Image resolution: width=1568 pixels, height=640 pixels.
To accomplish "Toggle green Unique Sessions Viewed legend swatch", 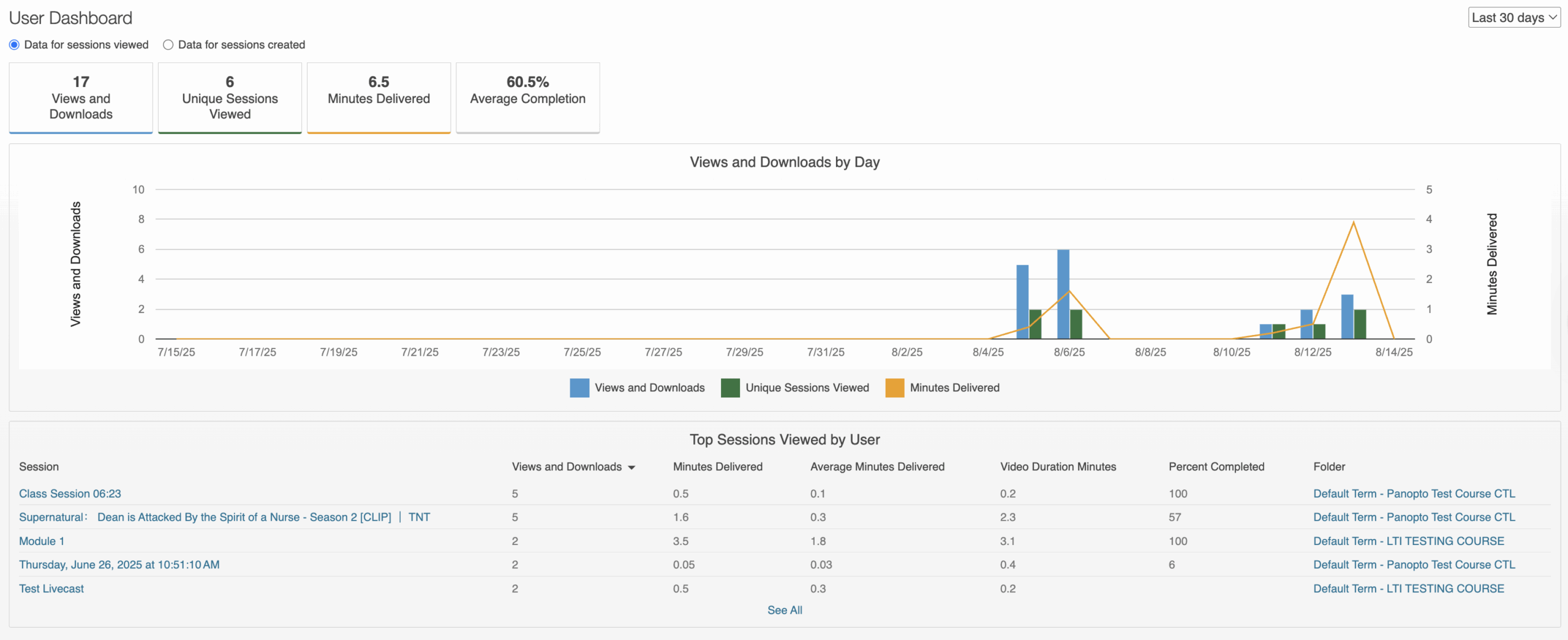I will pyautogui.click(x=730, y=388).
